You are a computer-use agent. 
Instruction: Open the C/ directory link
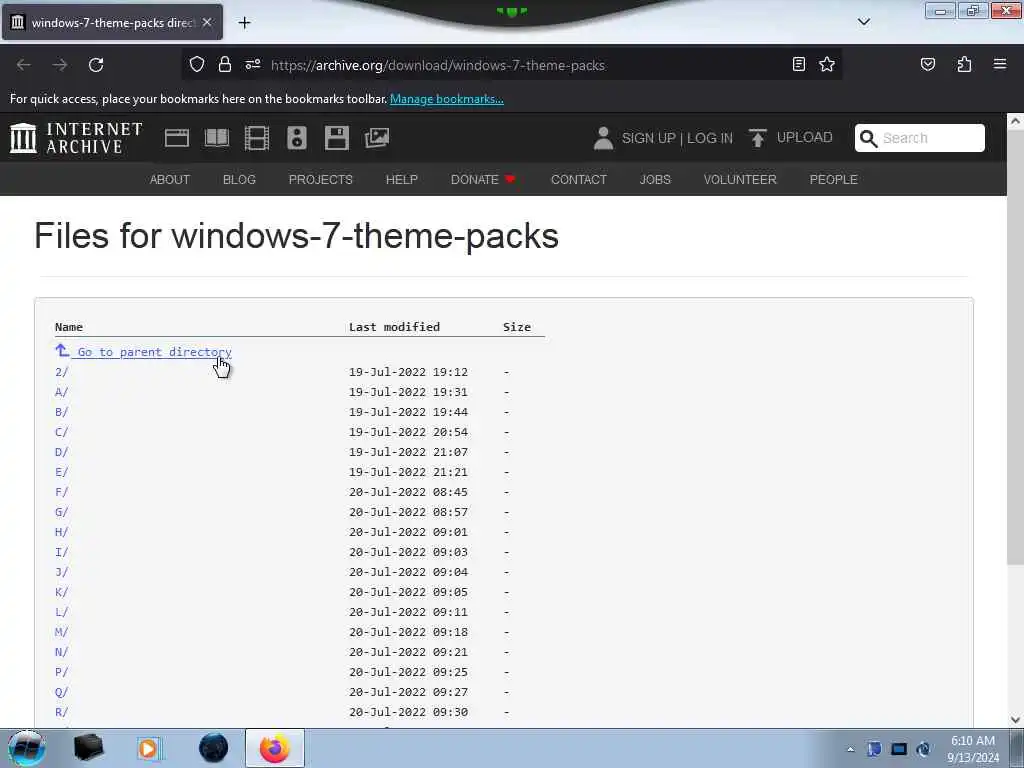[61, 432]
